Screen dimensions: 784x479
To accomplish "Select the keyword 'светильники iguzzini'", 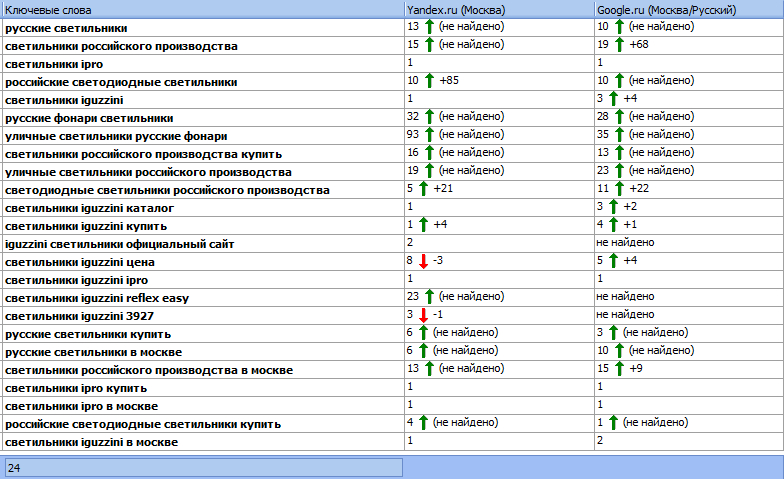I will tap(64, 100).
